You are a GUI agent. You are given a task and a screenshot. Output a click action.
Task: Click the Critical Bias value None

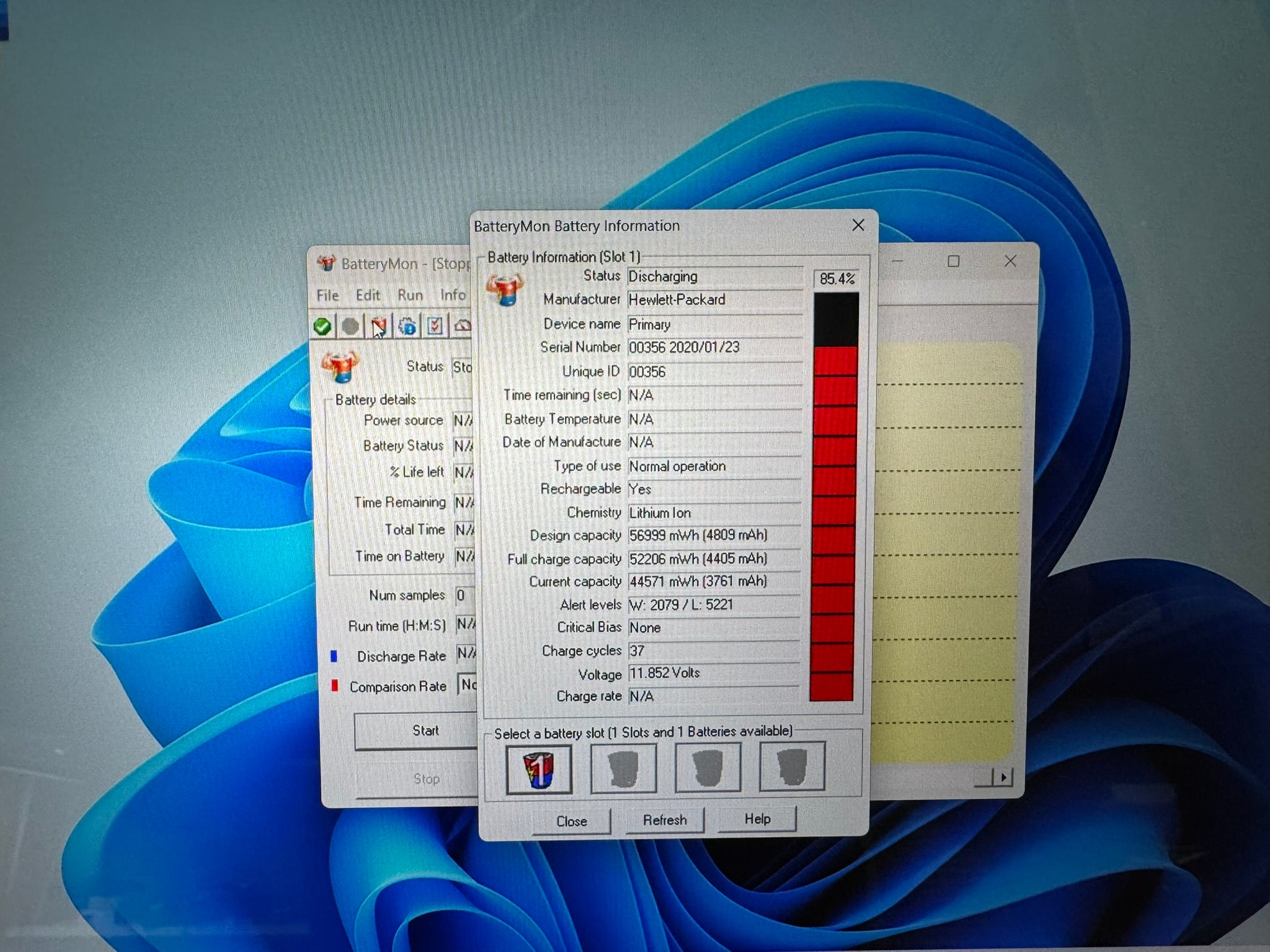(x=714, y=628)
